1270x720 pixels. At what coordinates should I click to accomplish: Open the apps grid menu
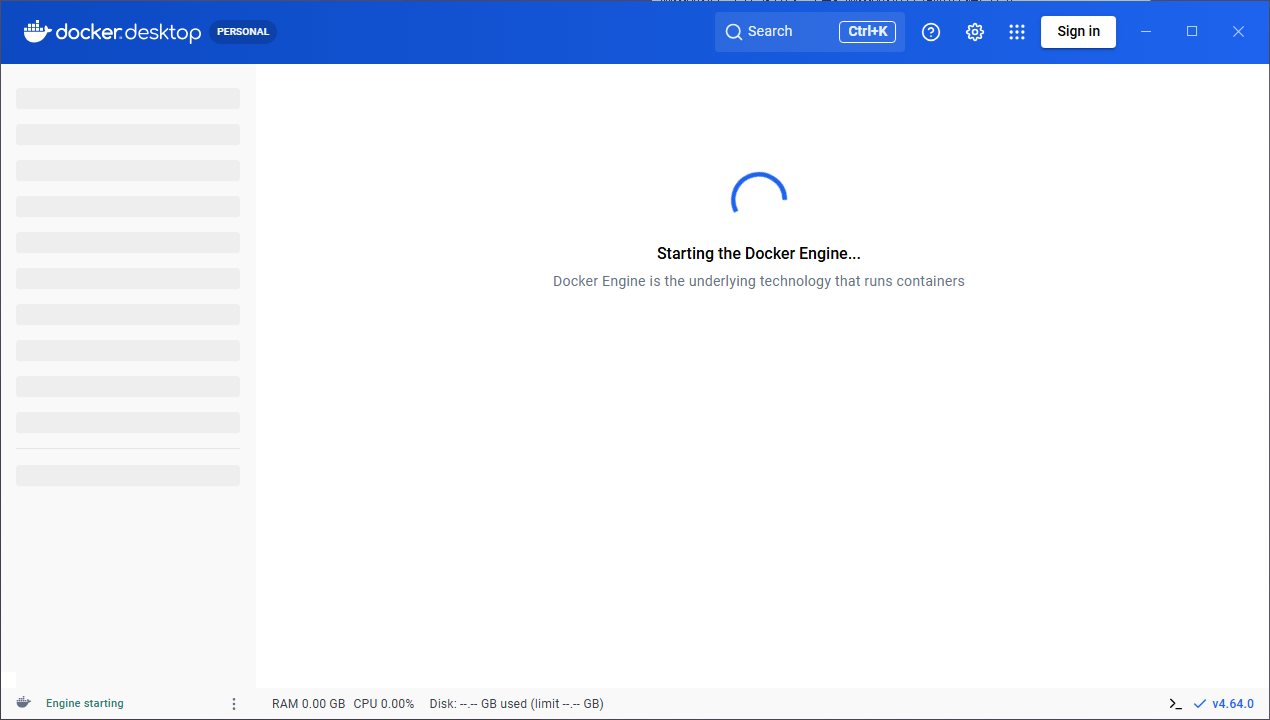click(x=1017, y=32)
